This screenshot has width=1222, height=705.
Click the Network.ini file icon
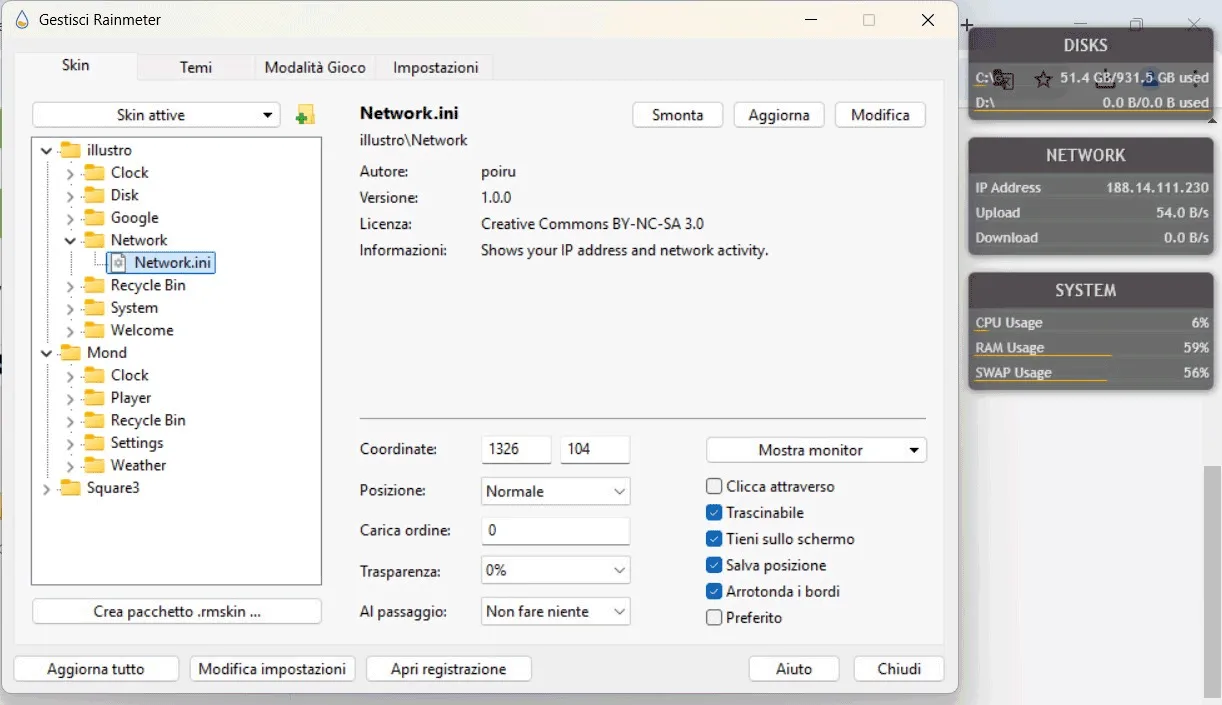click(119, 263)
